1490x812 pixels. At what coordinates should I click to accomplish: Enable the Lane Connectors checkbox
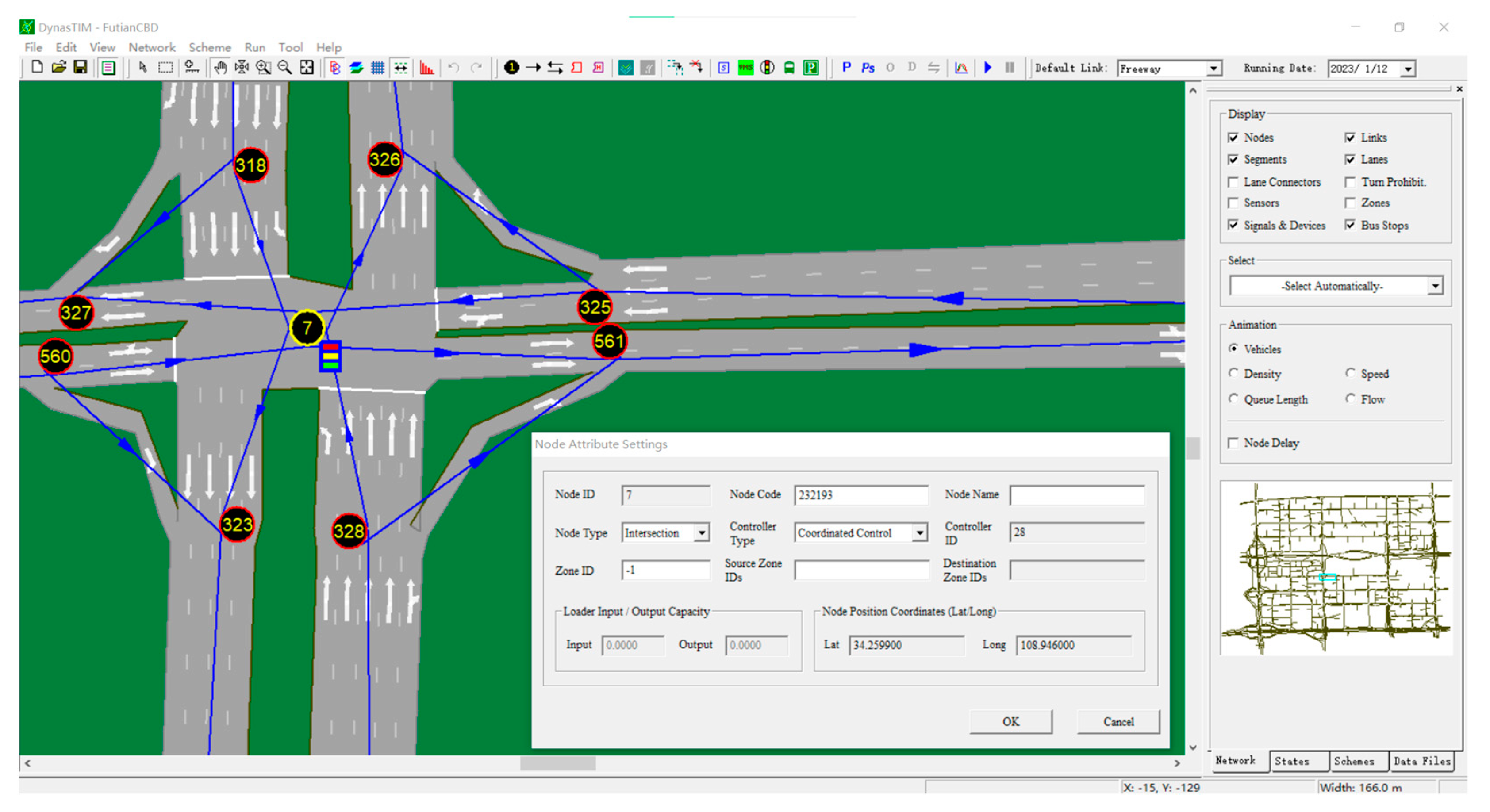(1233, 182)
